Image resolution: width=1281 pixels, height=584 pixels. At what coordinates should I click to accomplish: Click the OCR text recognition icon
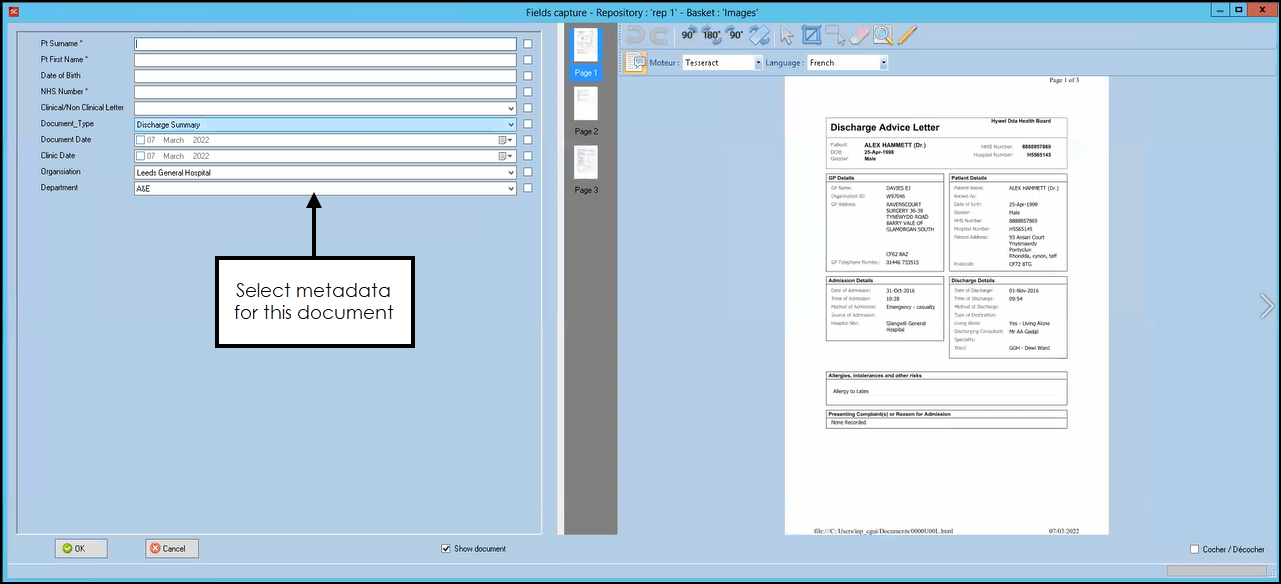635,62
